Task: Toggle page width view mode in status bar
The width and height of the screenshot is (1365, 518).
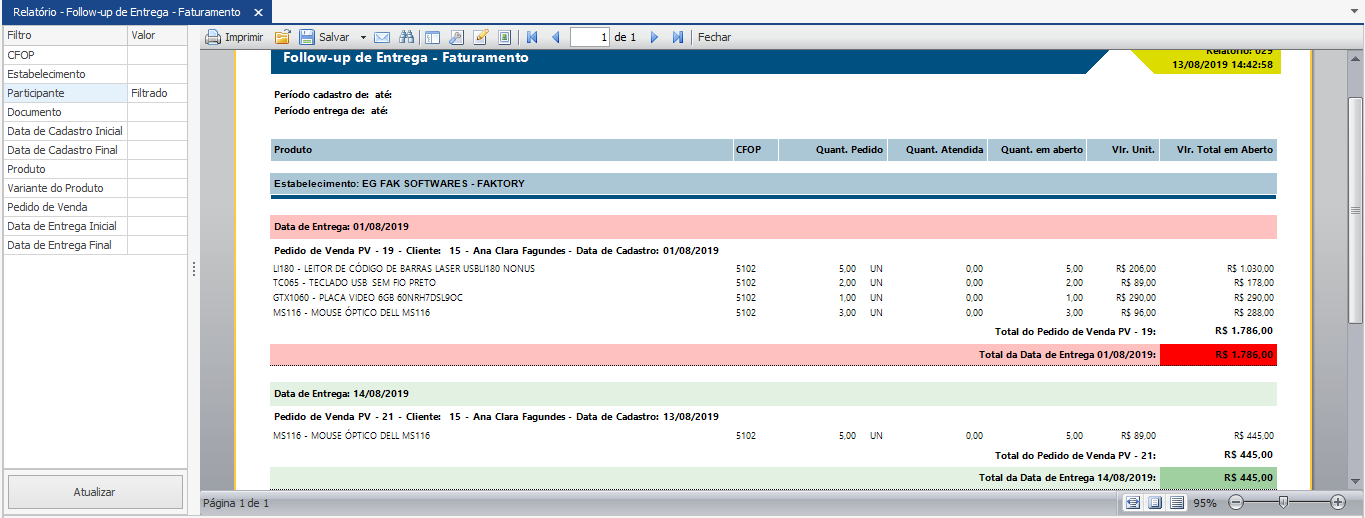Action: (x=1133, y=502)
